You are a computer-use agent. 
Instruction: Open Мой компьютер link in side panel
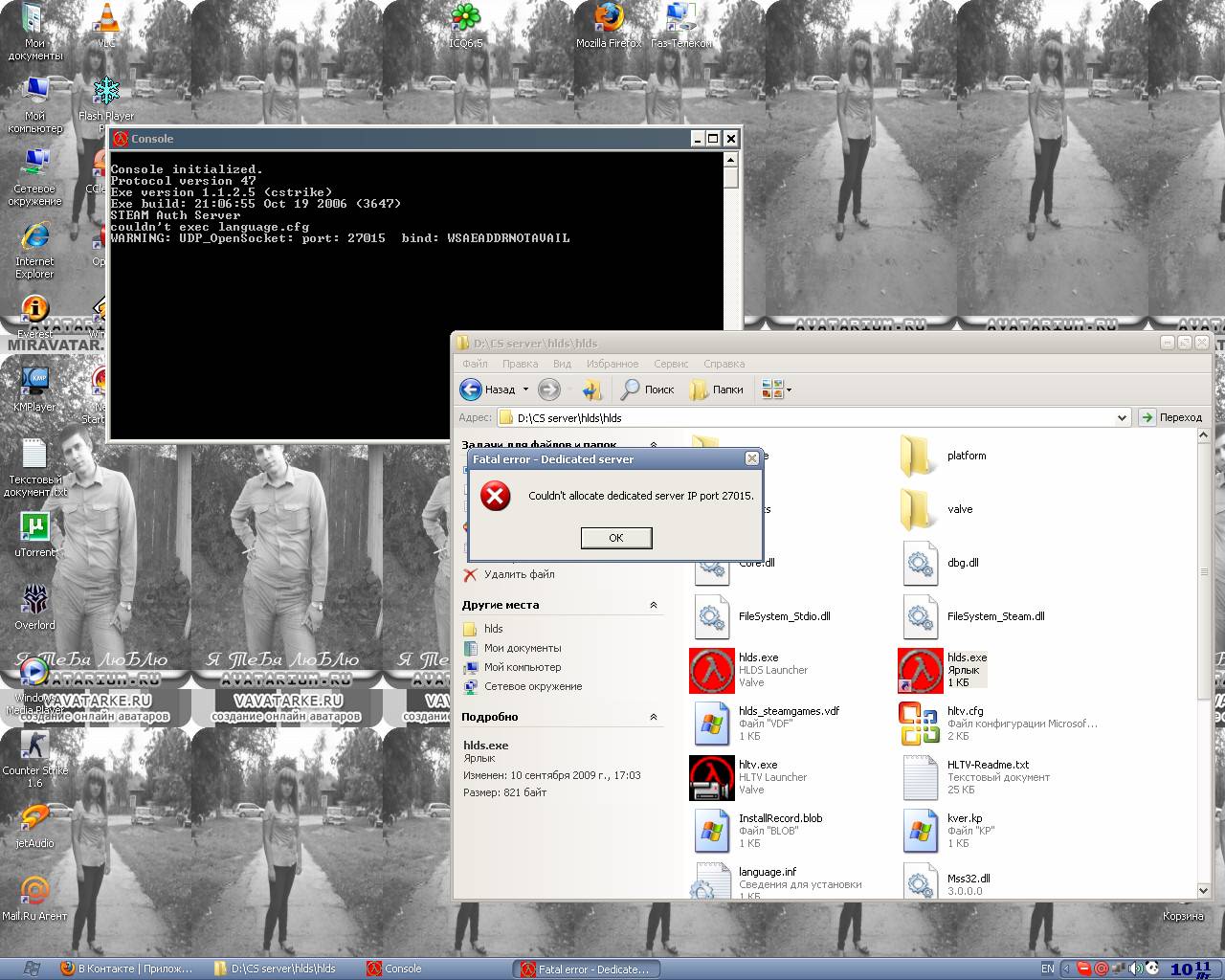click(523, 667)
